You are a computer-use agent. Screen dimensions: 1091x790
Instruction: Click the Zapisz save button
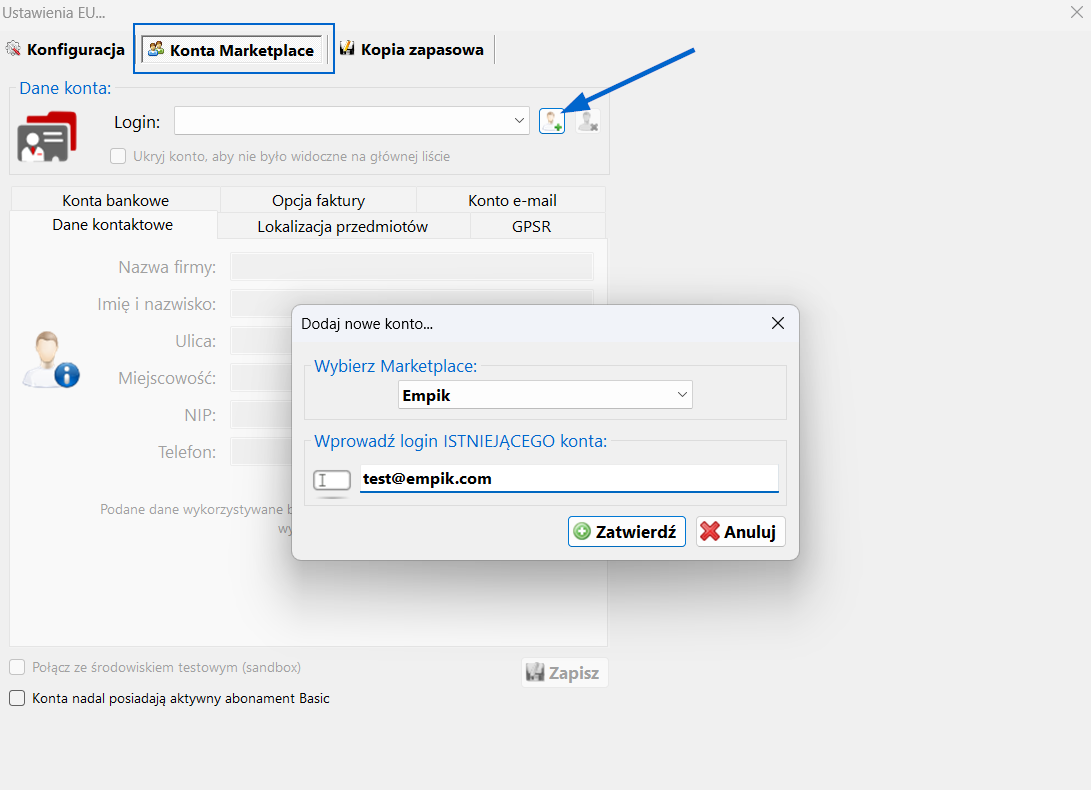[564, 673]
